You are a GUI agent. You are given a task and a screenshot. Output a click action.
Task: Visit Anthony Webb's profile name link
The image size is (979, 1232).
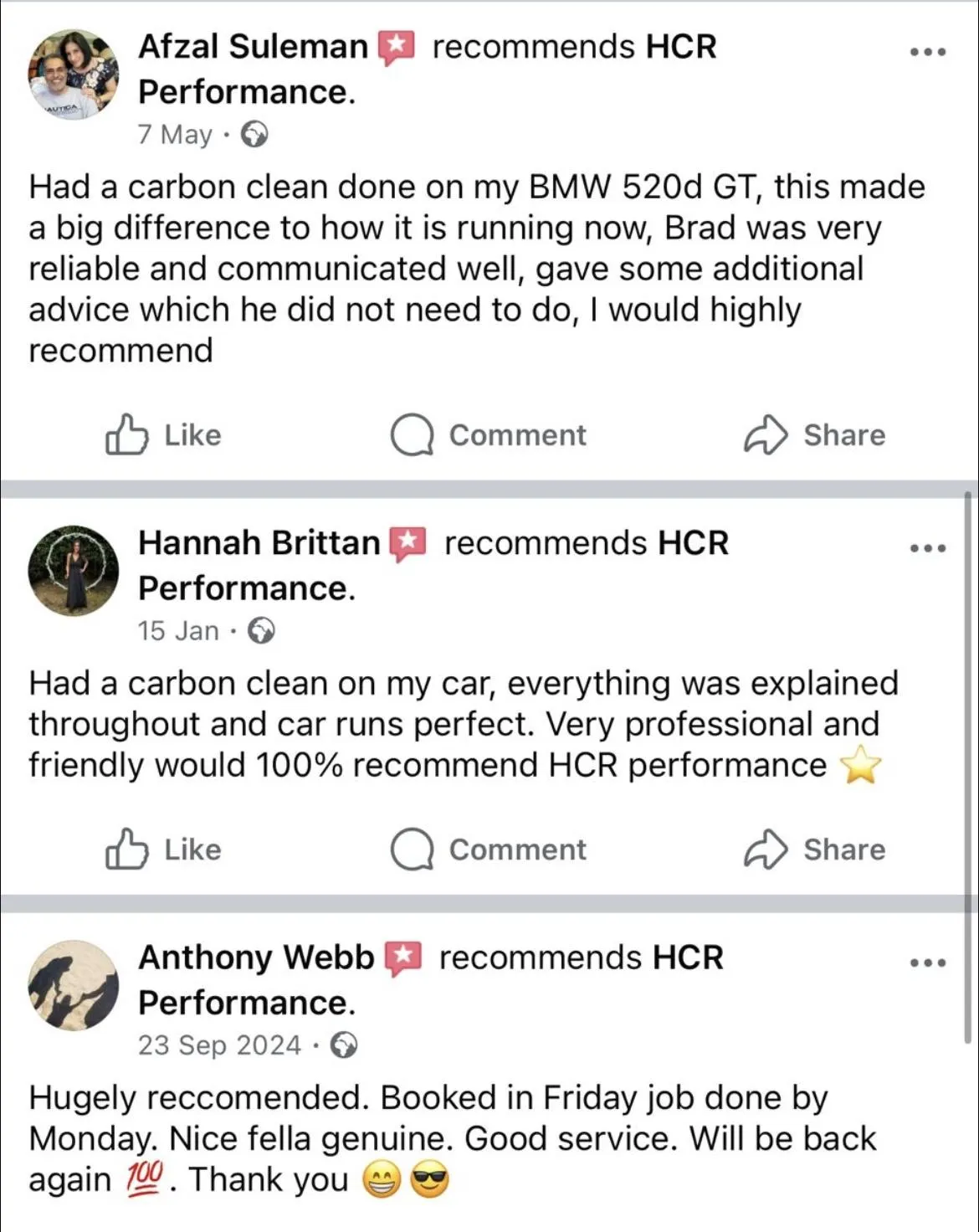point(256,957)
